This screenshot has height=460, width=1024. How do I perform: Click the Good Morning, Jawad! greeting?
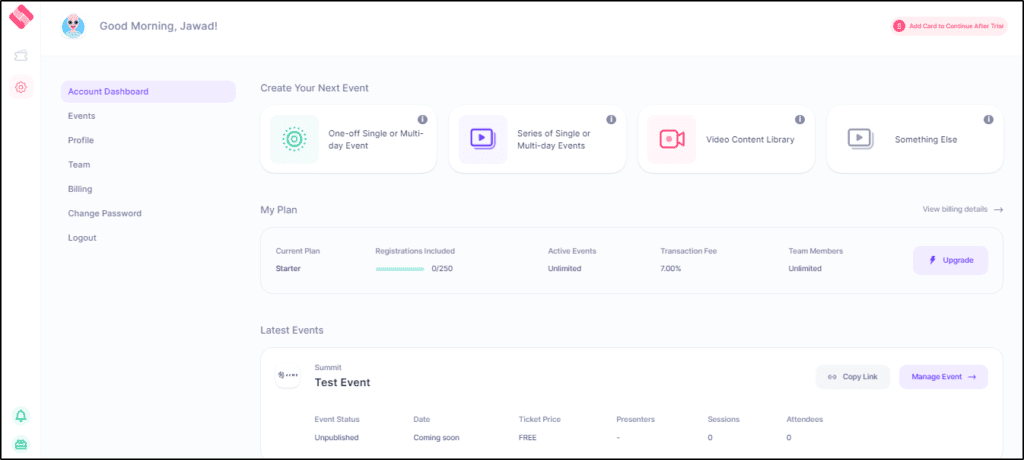tap(159, 26)
